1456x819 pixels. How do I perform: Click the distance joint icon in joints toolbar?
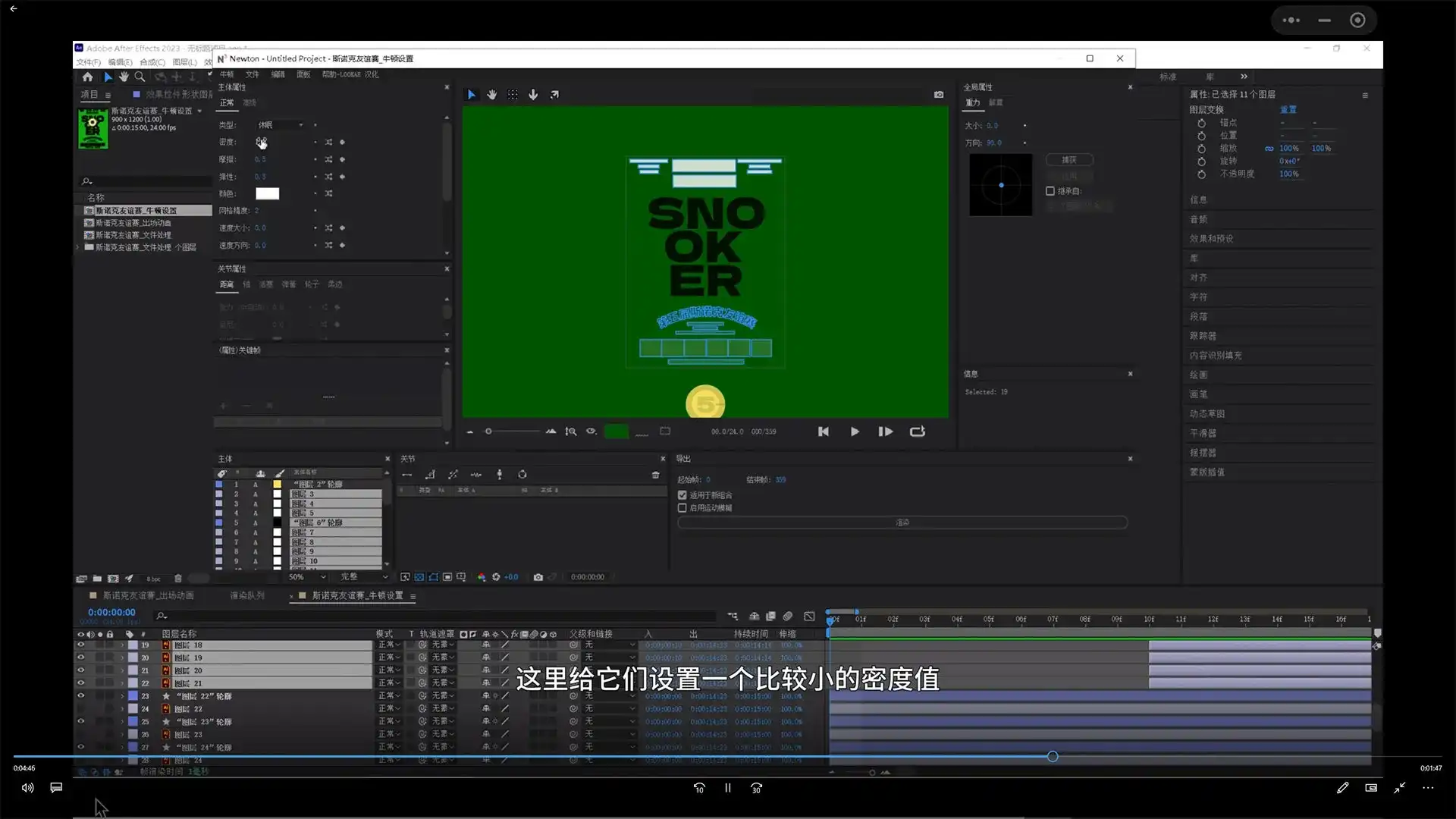[x=407, y=474]
